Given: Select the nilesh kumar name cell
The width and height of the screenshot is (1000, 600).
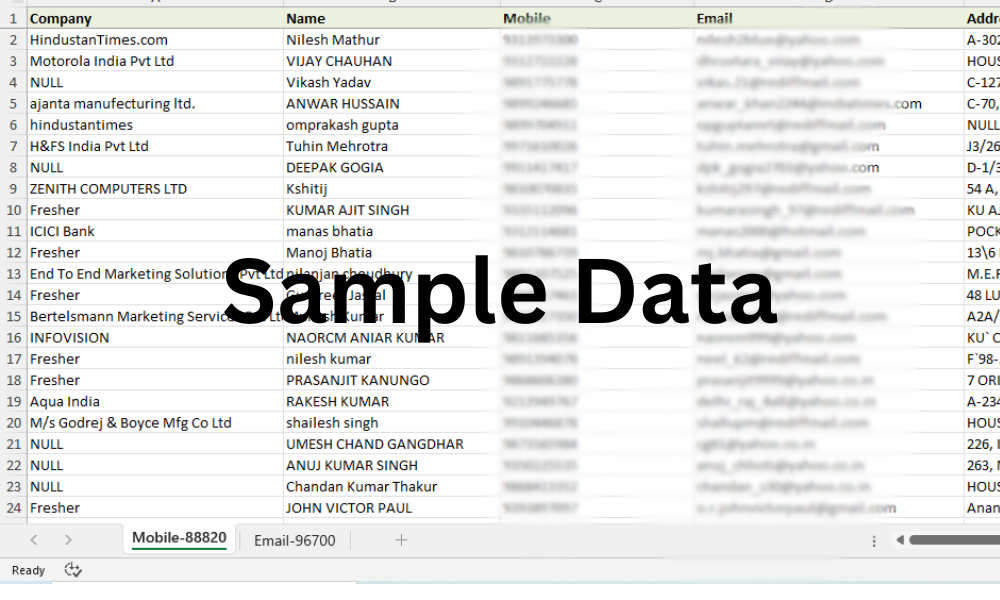Looking at the screenshot, I should point(392,359).
